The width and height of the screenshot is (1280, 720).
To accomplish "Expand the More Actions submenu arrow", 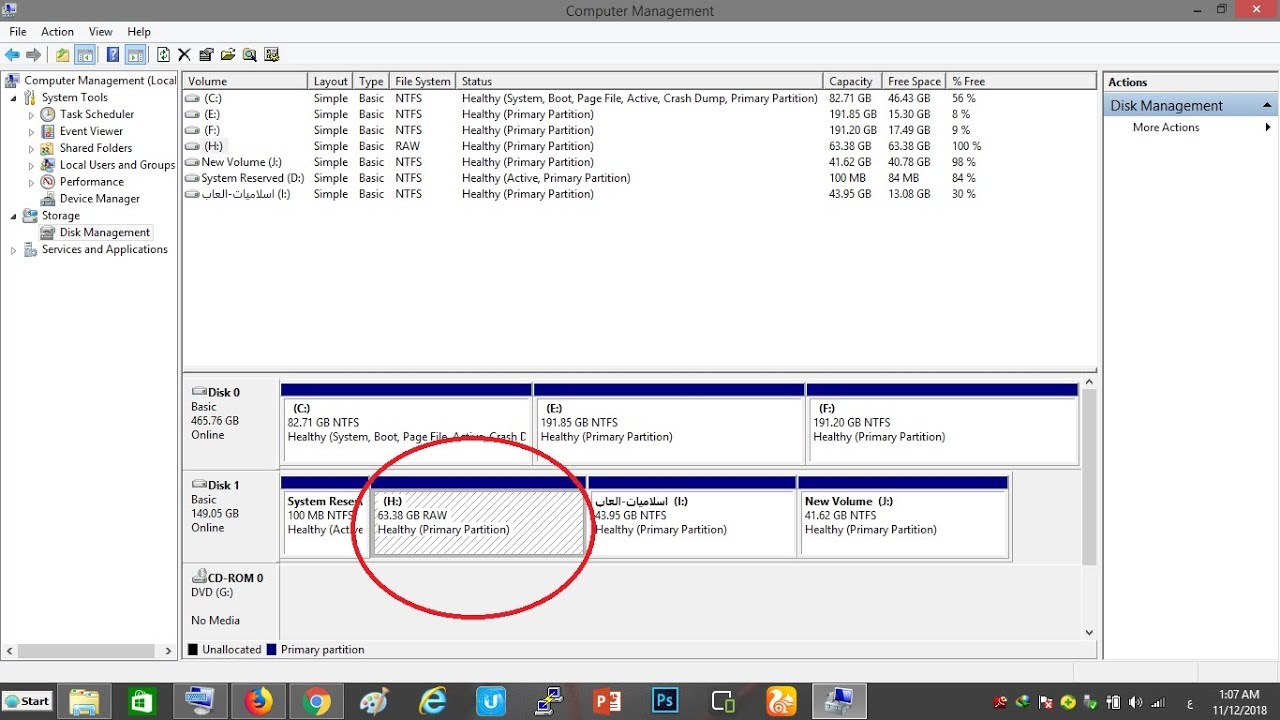I will 1268,128.
